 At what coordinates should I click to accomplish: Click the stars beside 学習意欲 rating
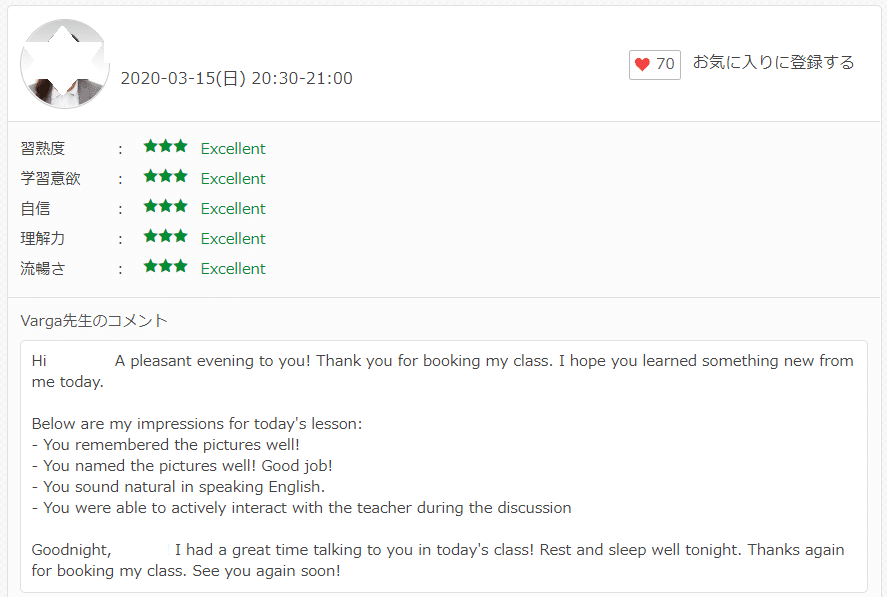[166, 177]
